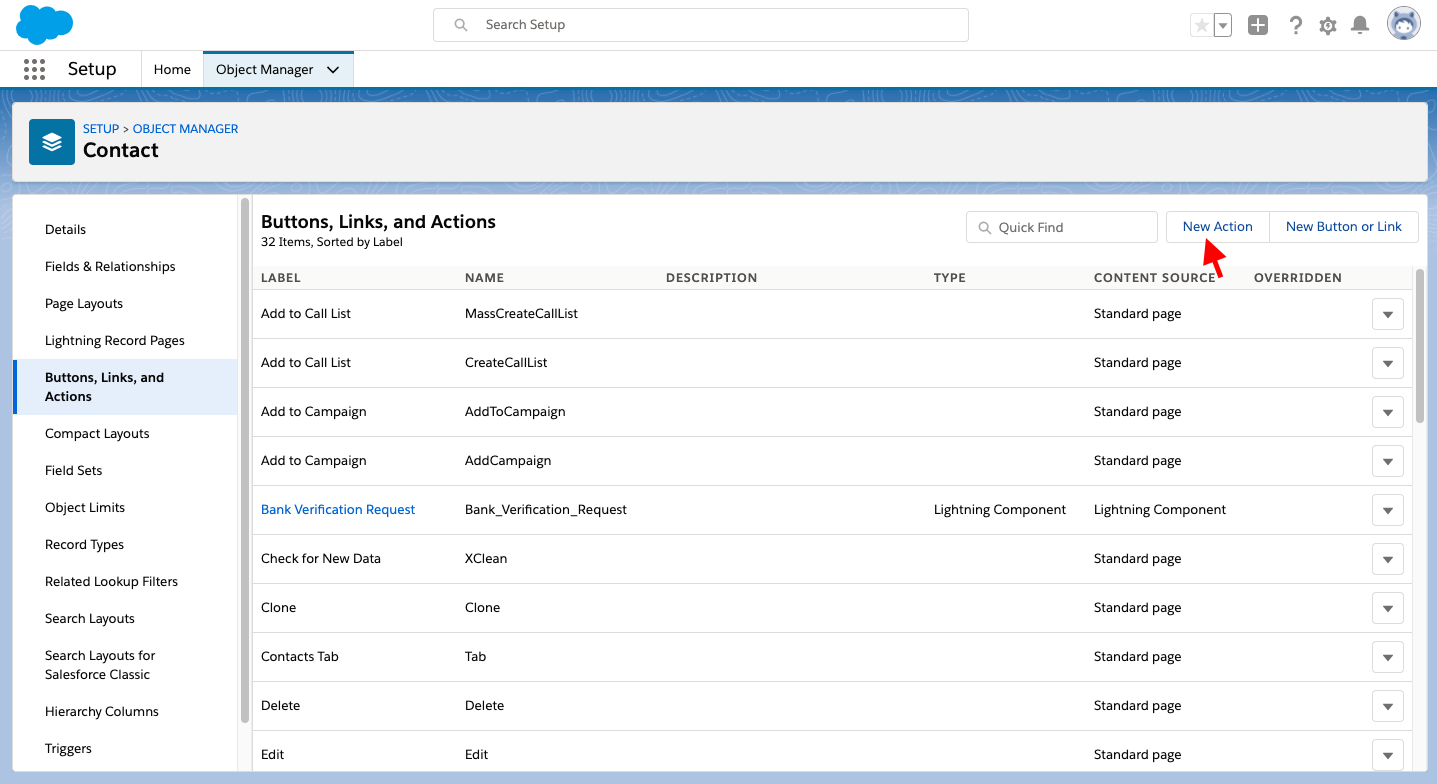Open the help question mark icon
The width and height of the screenshot is (1437, 784).
[x=1295, y=26]
